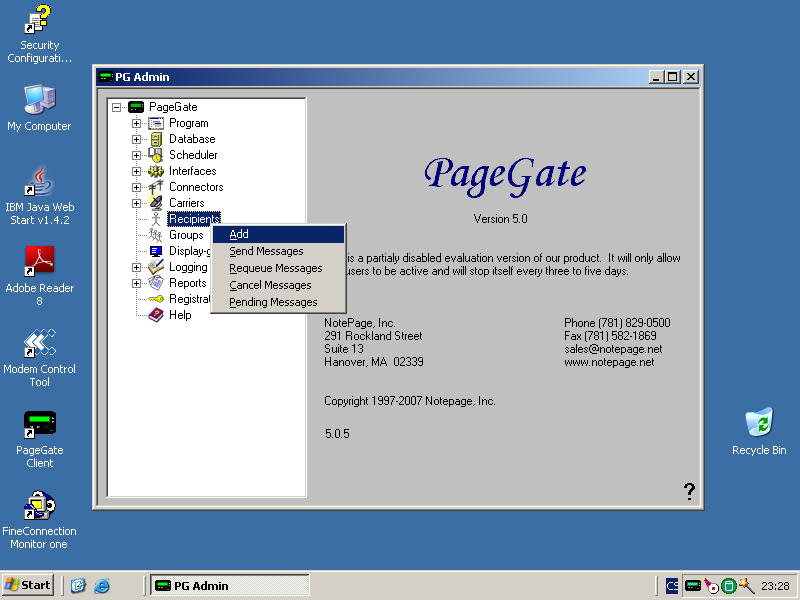This screenshot has height=600, width=800.
Task: Click the Recipients stick figure icon
Action: click(x=156, y=219)
